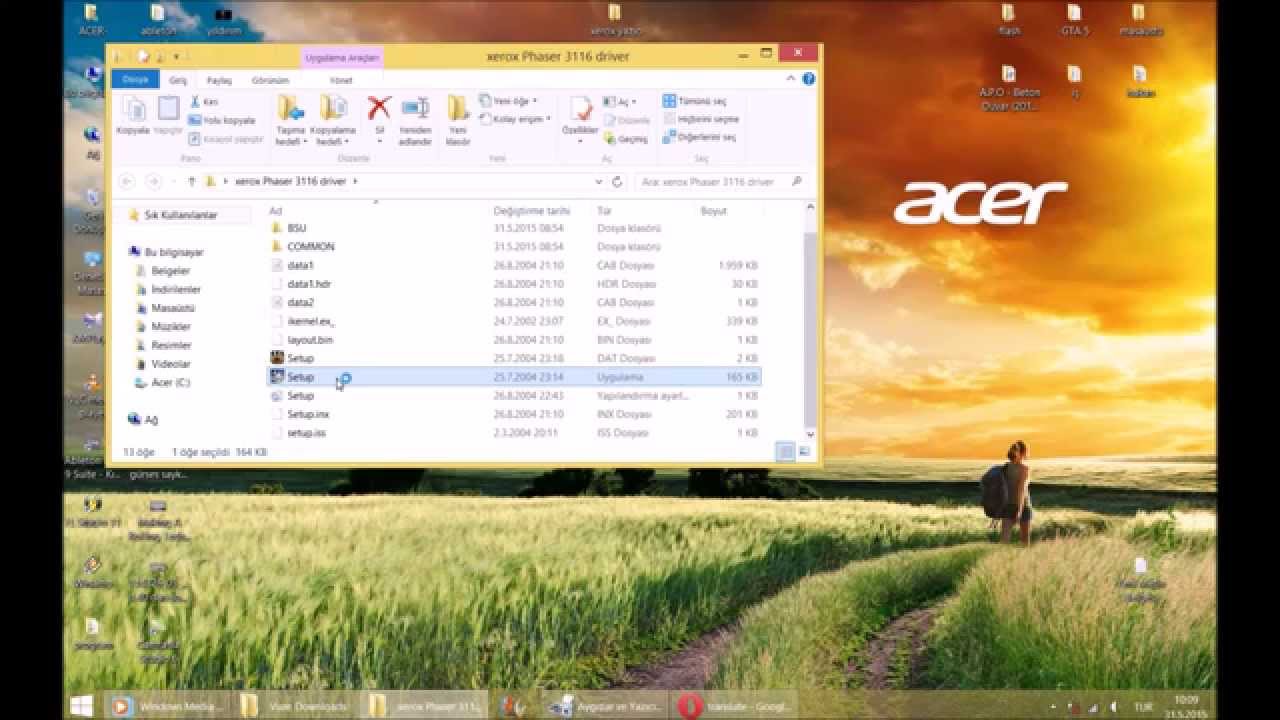The image size is (1280, 720).
Task: Click the Kopyala (copy) ribbon icon
Action: pos(132,108)
